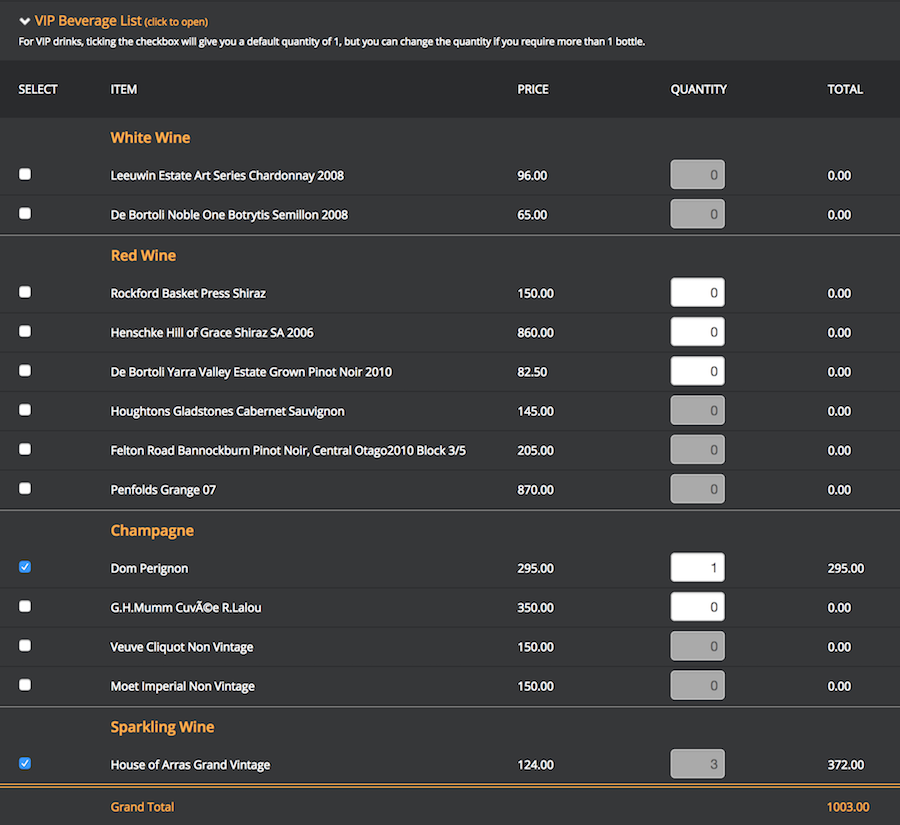Tick the Leeuwin Estate Art Series Chardonnay checkbox
The height and width of the screenshot is (825, 900).
pyautogui.click(x=25, y=174)
